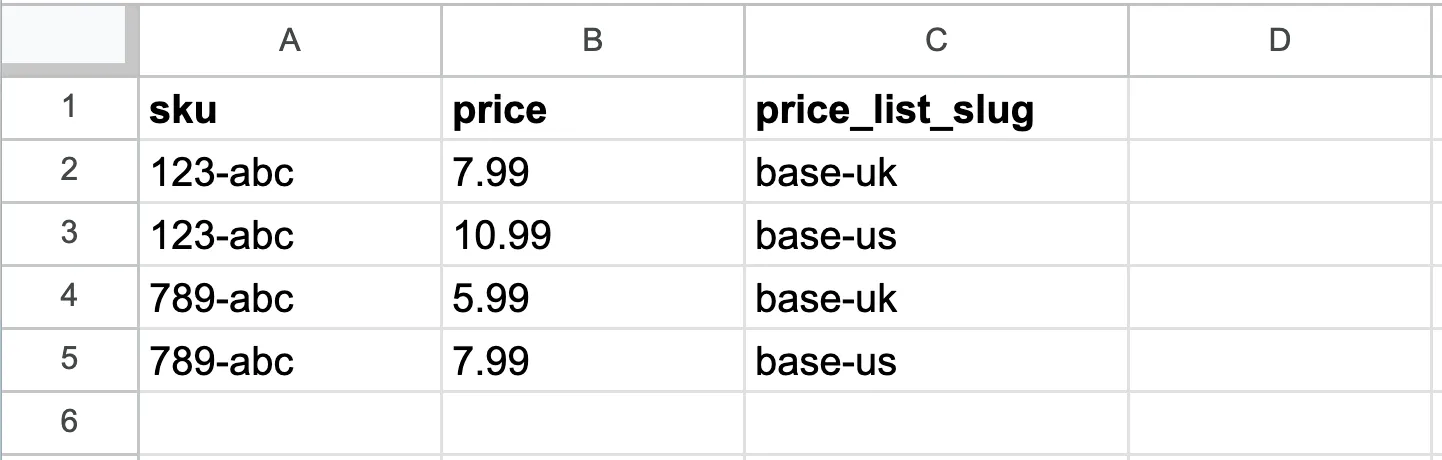Select column A header
1442x460 pixels.
[x=290, y=39]
